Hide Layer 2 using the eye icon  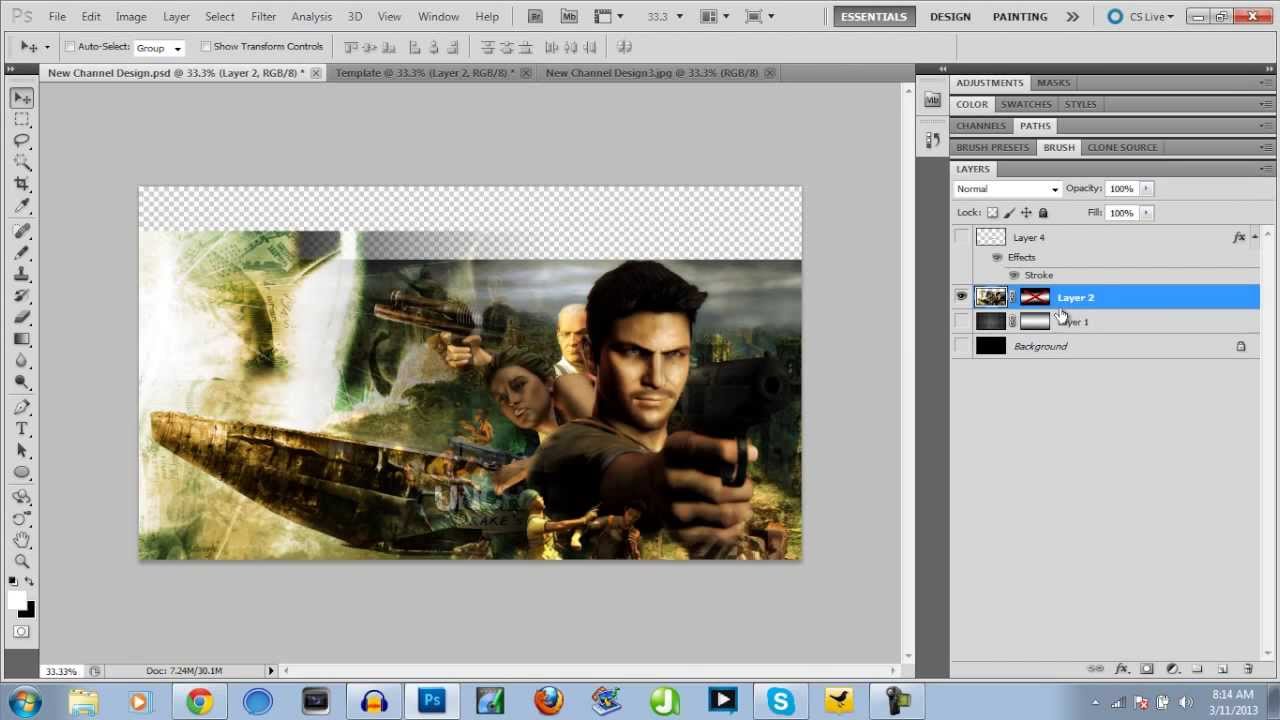[x=962, y=297]
